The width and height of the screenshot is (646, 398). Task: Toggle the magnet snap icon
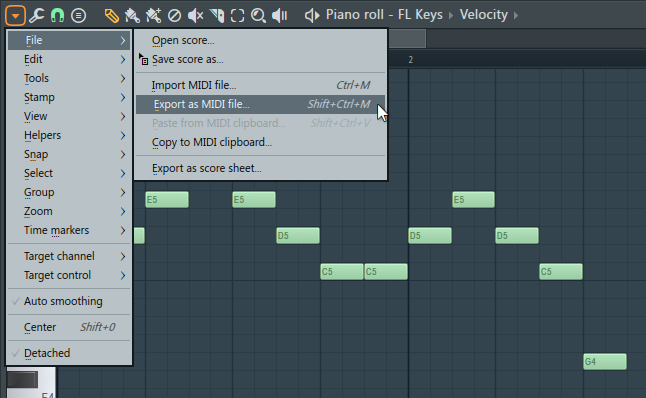57,16
